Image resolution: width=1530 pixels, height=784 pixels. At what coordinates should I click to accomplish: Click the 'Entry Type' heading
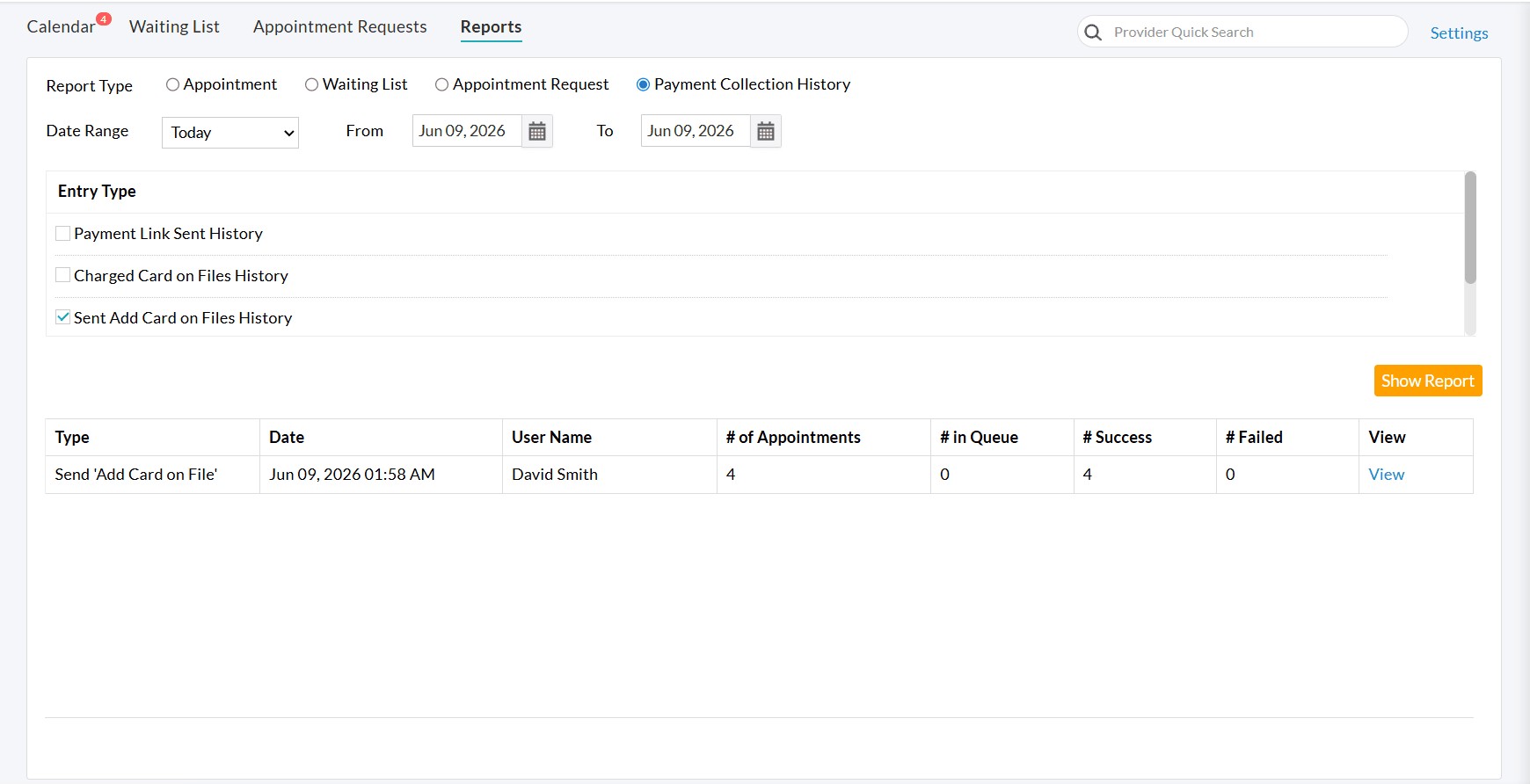[97, 192]
